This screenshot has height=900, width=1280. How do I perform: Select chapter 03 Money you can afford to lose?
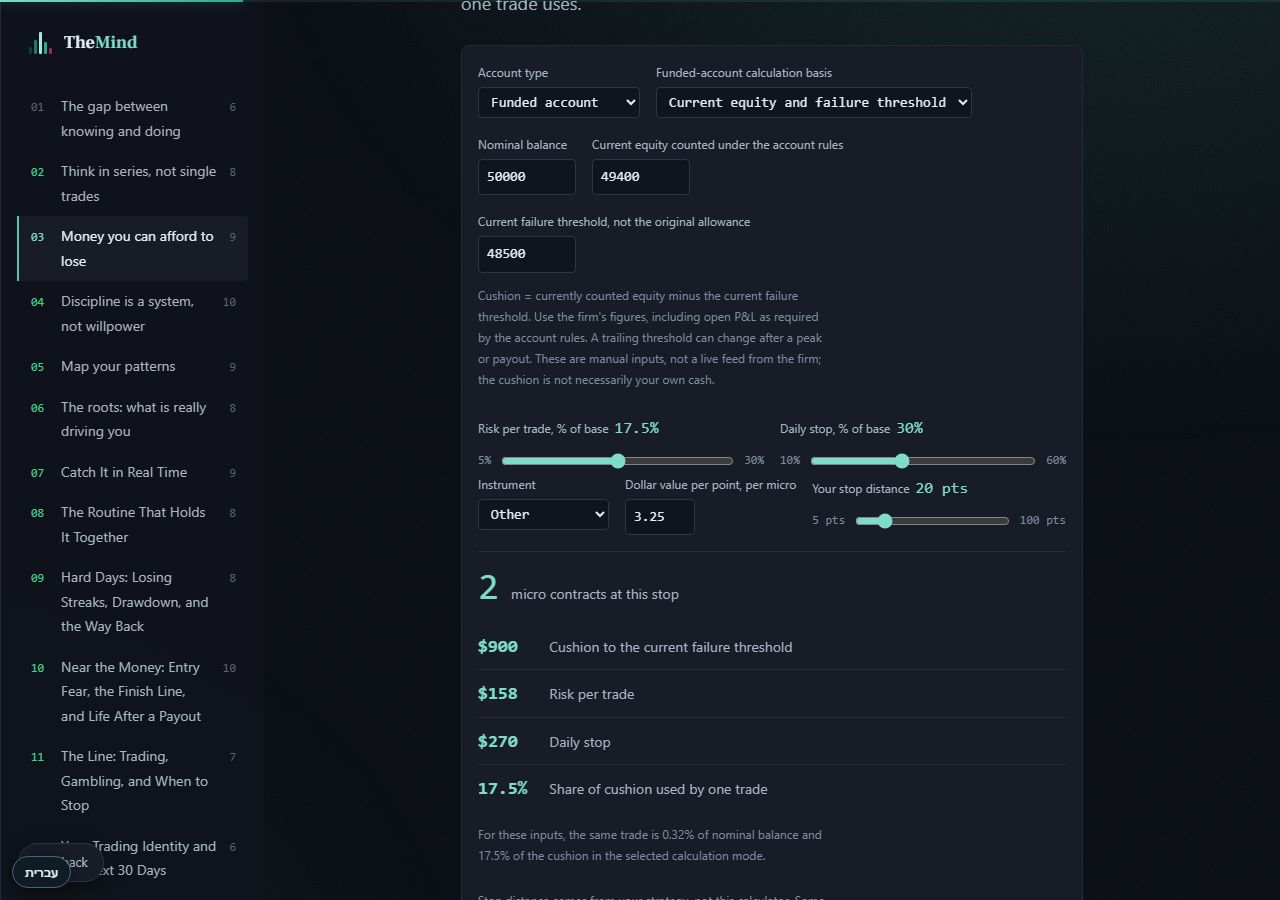(132, 249)
